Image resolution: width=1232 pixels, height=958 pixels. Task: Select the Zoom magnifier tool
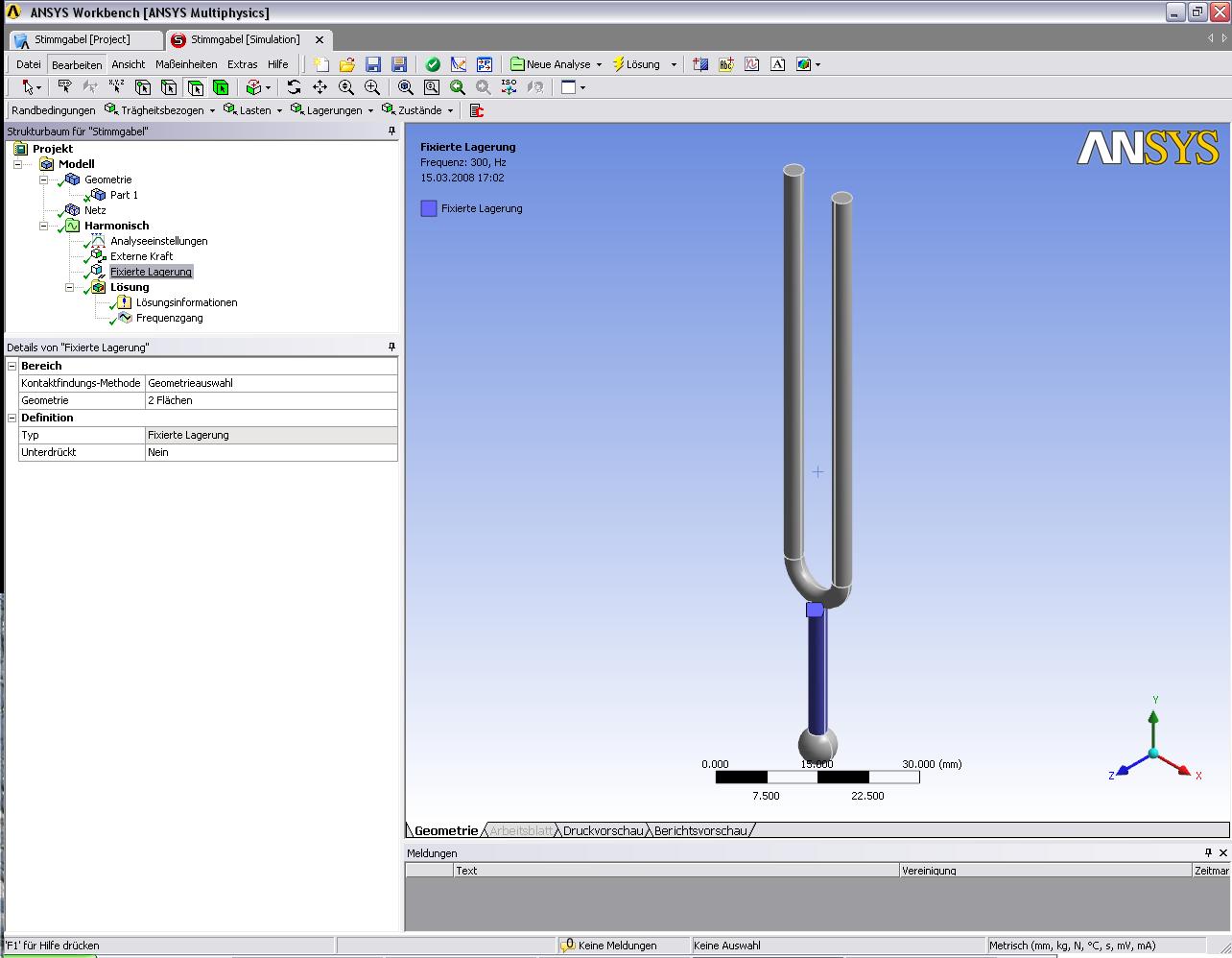click(x=346, y=87)
